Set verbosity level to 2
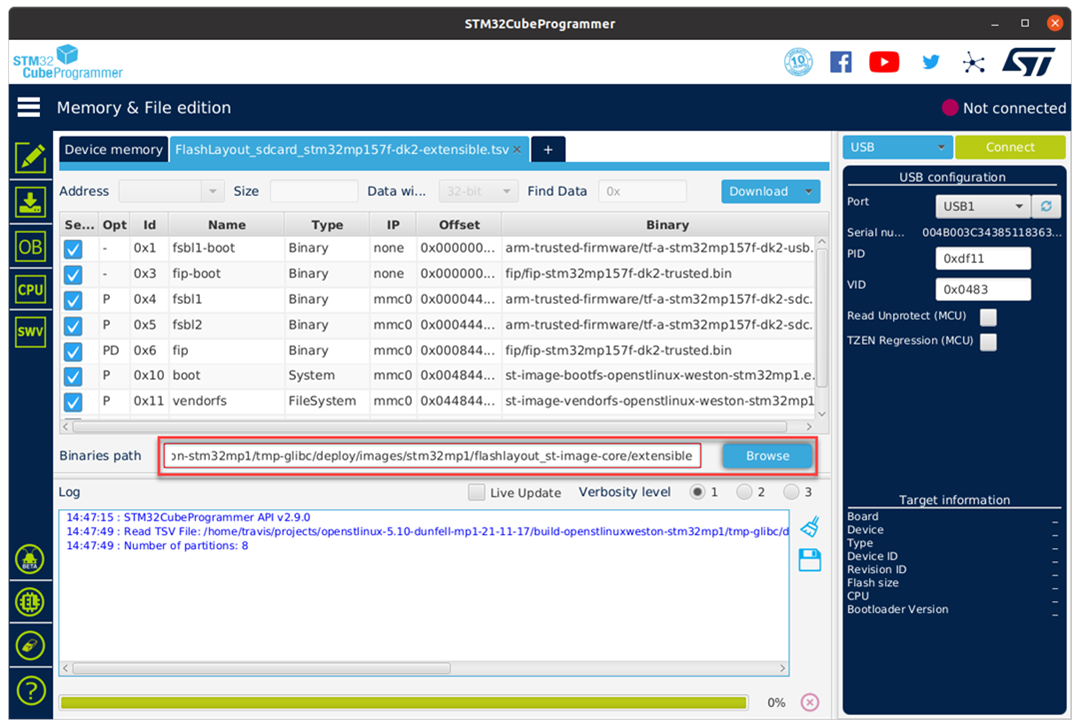 pos(743,492)
